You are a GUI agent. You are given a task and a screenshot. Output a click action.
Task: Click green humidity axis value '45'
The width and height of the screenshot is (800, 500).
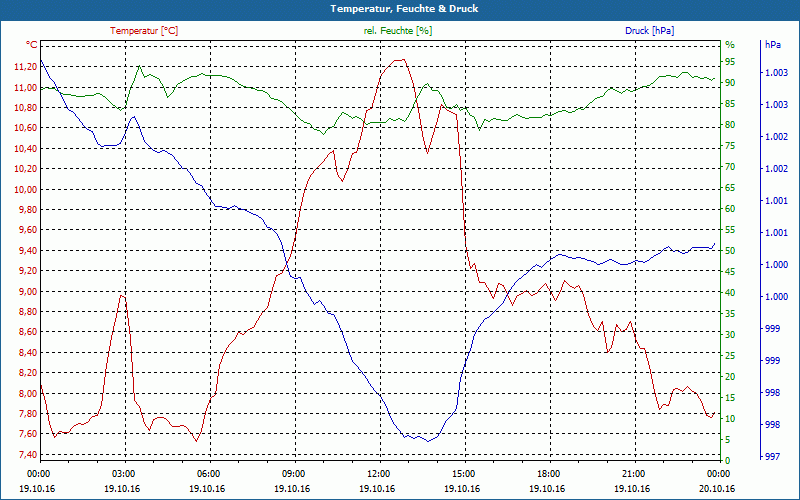(730, 272)
